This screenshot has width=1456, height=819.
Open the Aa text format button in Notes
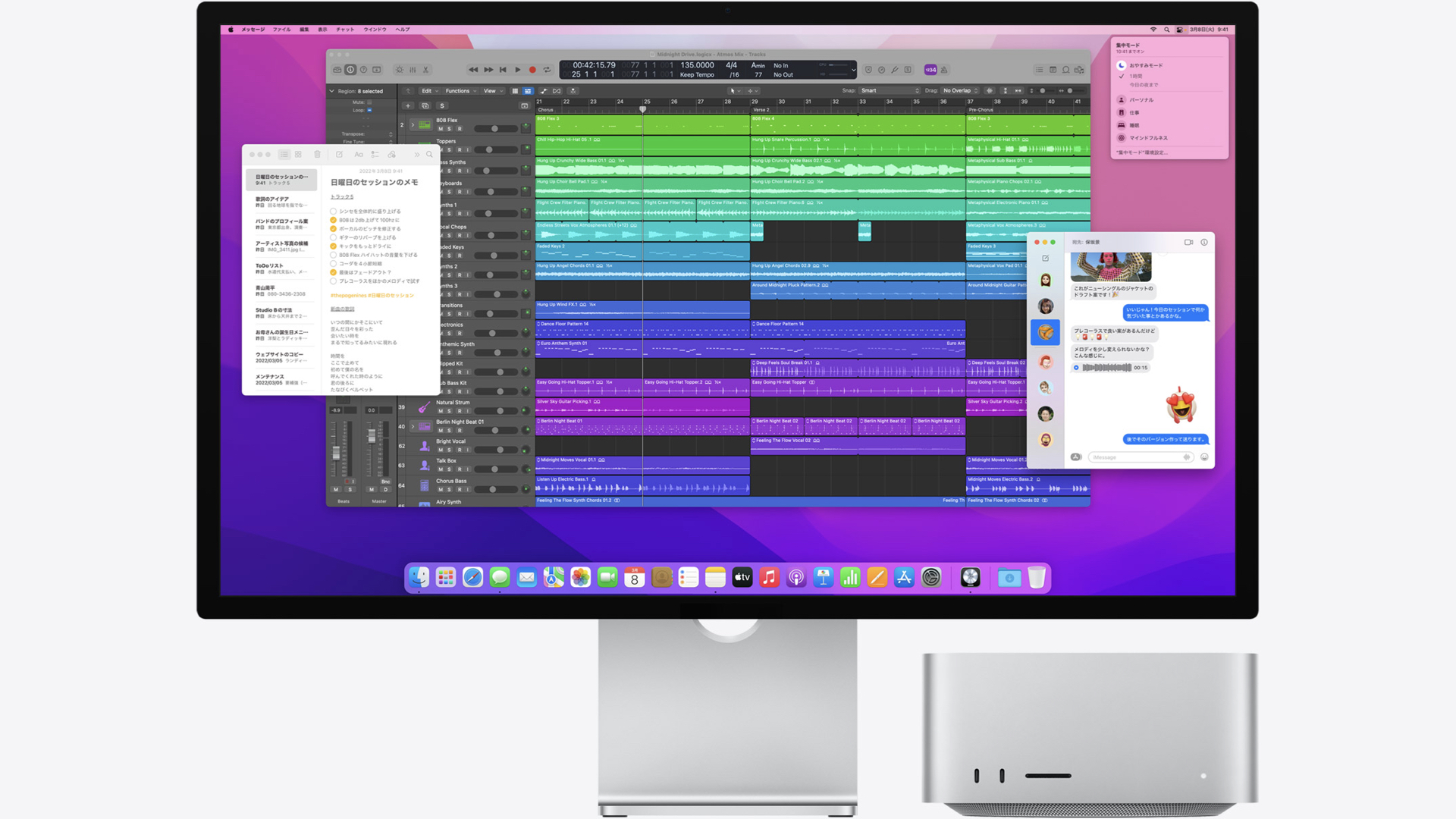pos(359,155)
